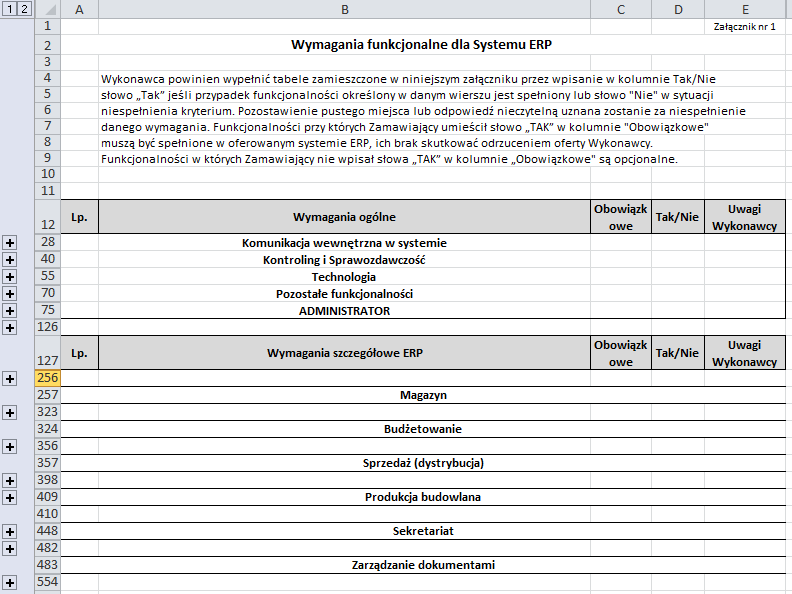
Task: Click 'Lp.' header in row 12
Action: point(79,217)
